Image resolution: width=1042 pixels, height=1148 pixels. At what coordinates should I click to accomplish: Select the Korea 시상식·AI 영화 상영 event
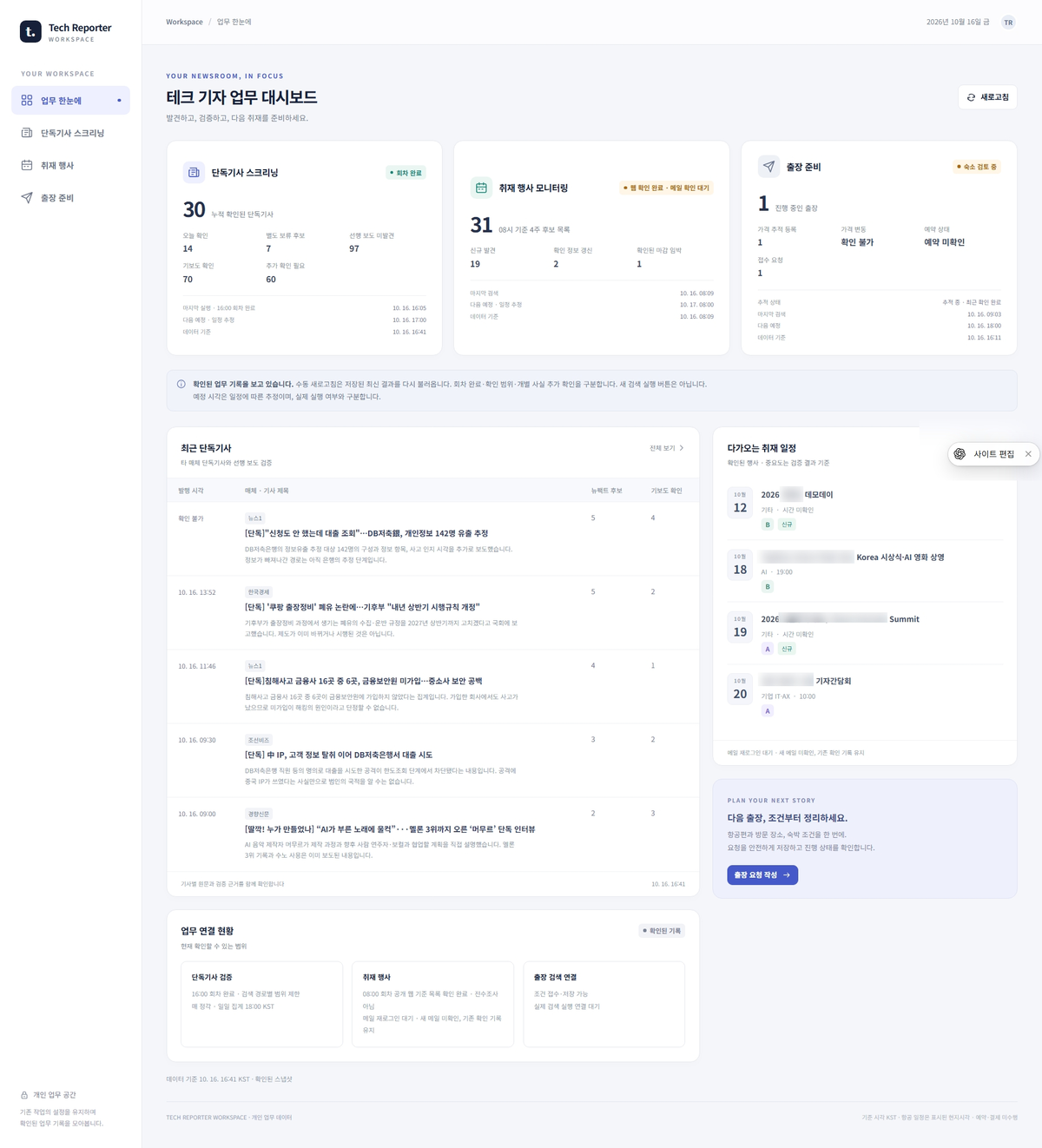pos(865,571)
